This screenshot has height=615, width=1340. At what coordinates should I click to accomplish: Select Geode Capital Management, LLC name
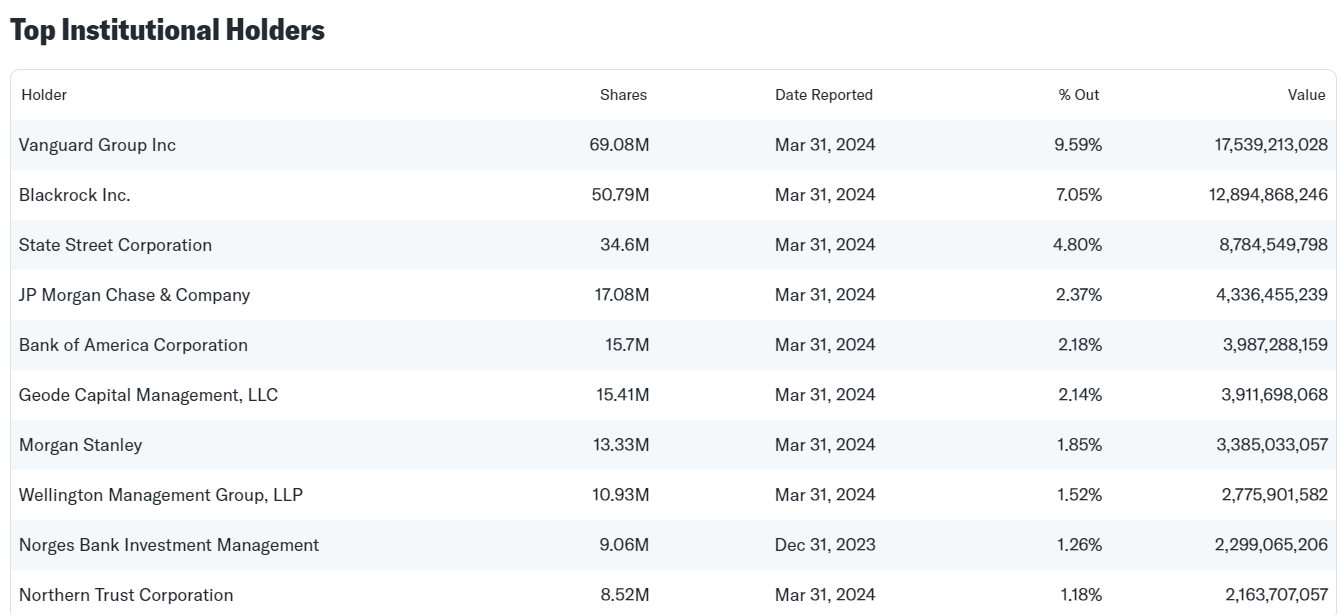148,395
